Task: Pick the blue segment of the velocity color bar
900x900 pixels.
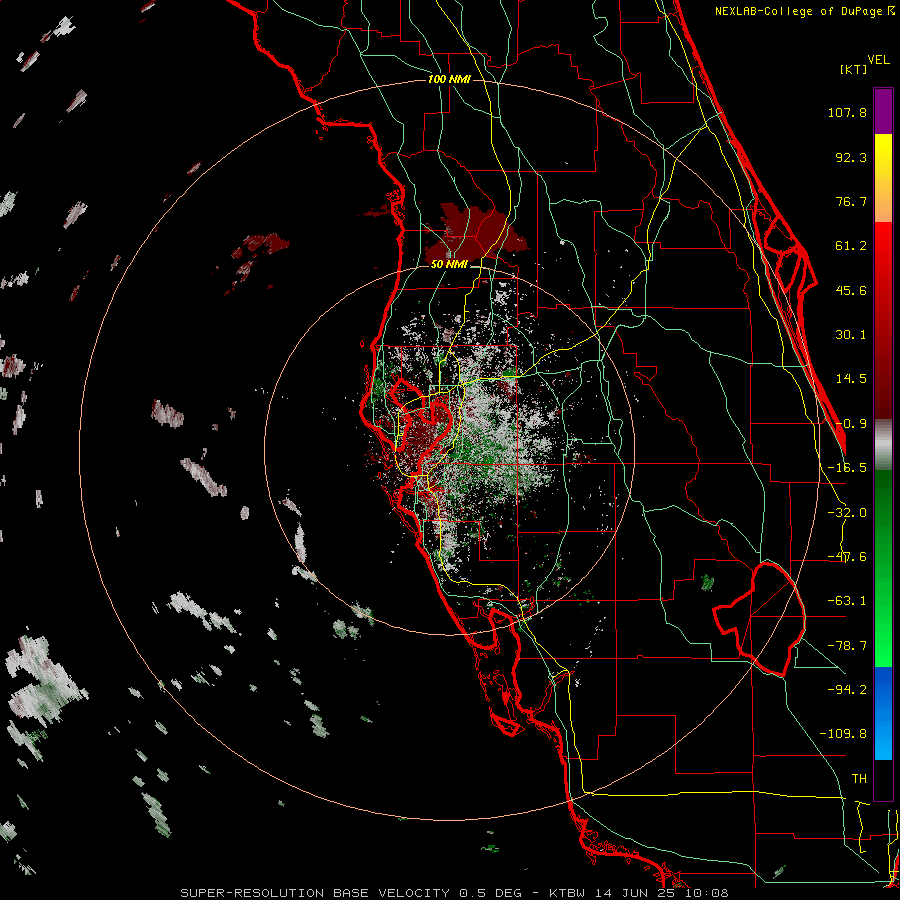Action: coord(883,713)
